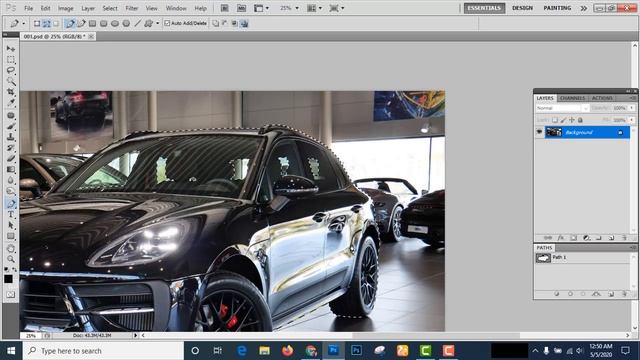Select the Background layer thumbnail

coord(554,132)
